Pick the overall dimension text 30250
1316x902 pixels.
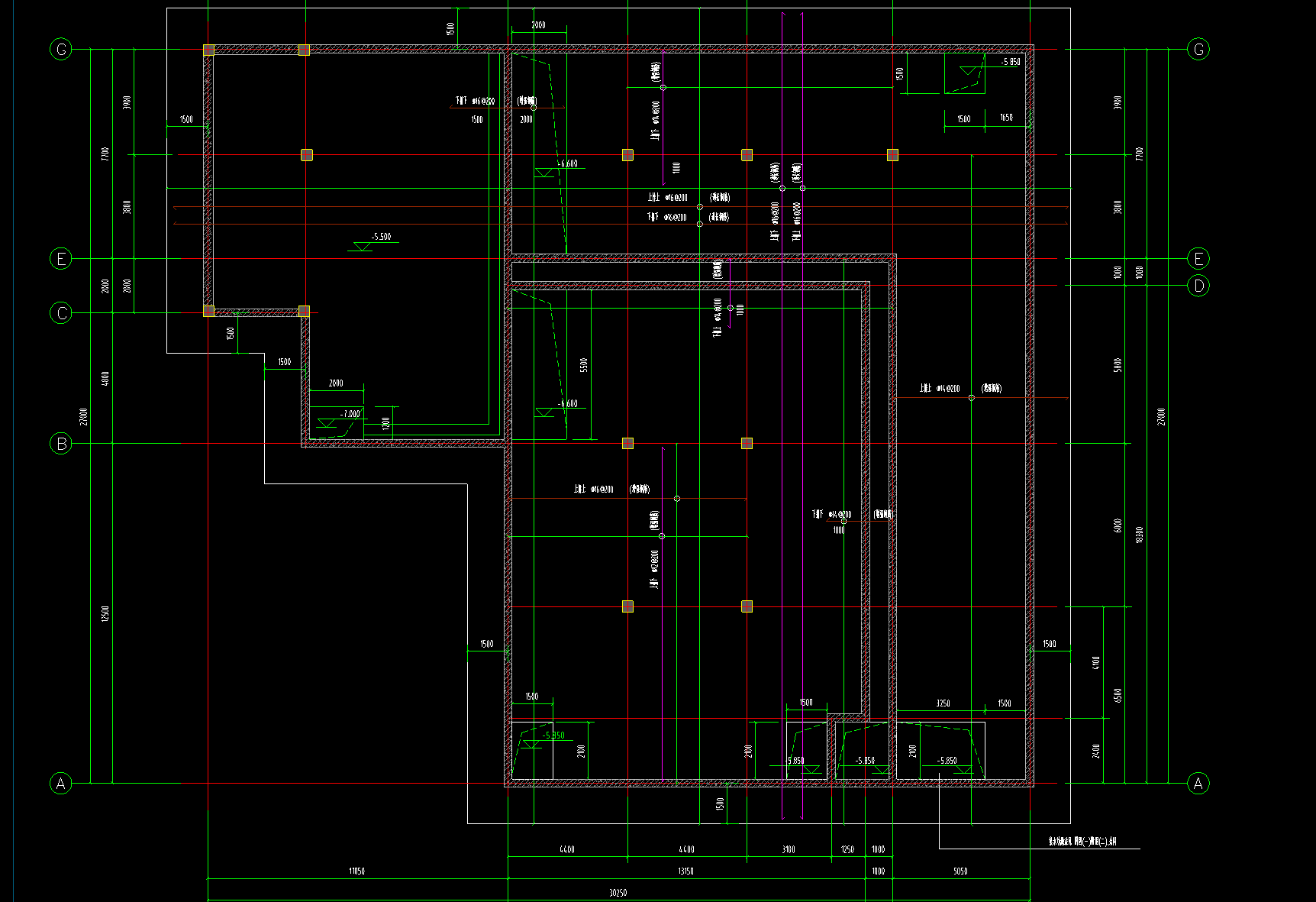point(618,893)
